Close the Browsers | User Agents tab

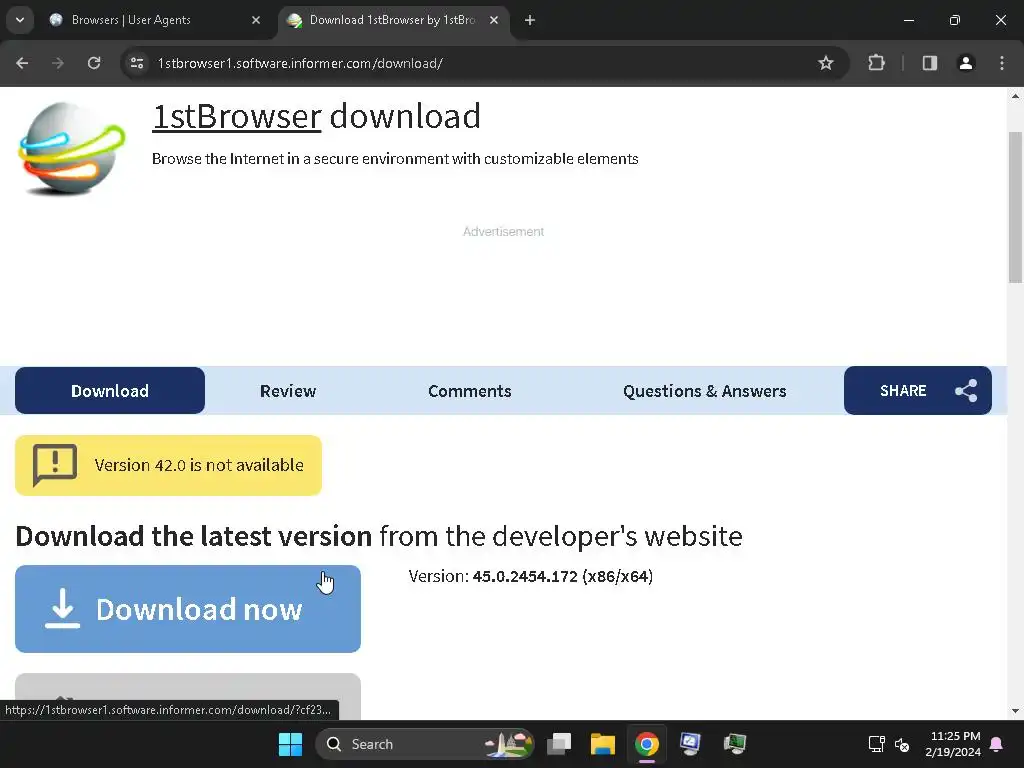256,20
